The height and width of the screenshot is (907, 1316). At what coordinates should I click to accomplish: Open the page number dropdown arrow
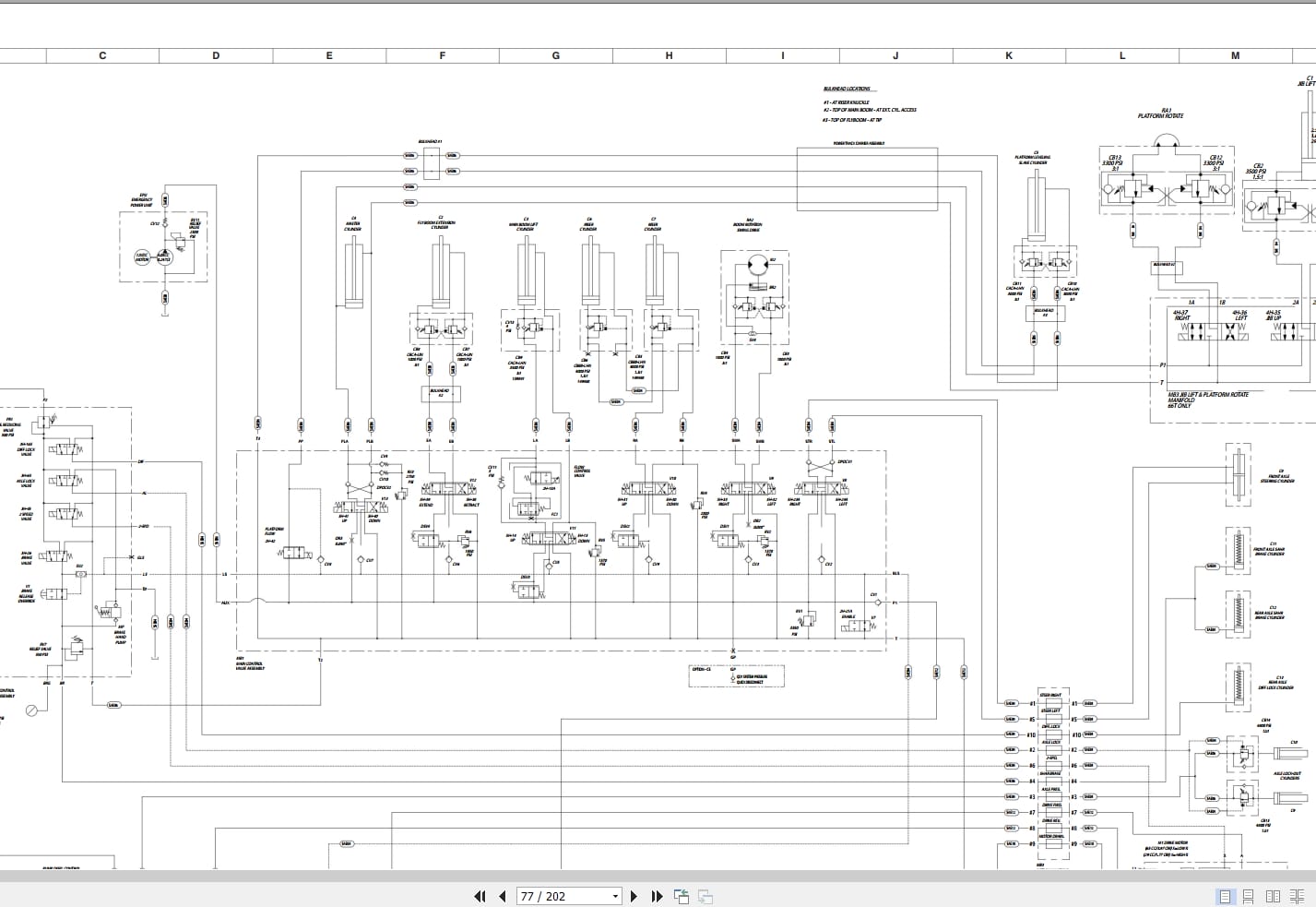[x=615, y=896]
